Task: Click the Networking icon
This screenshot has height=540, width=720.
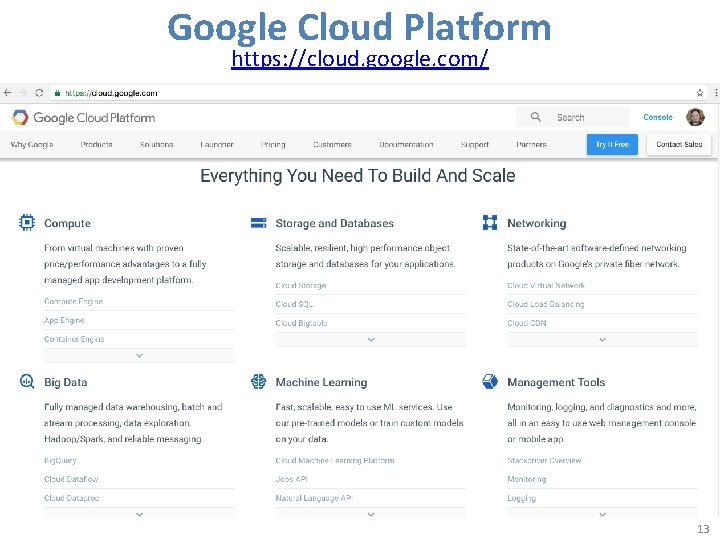Action: [x=490, y=222]
